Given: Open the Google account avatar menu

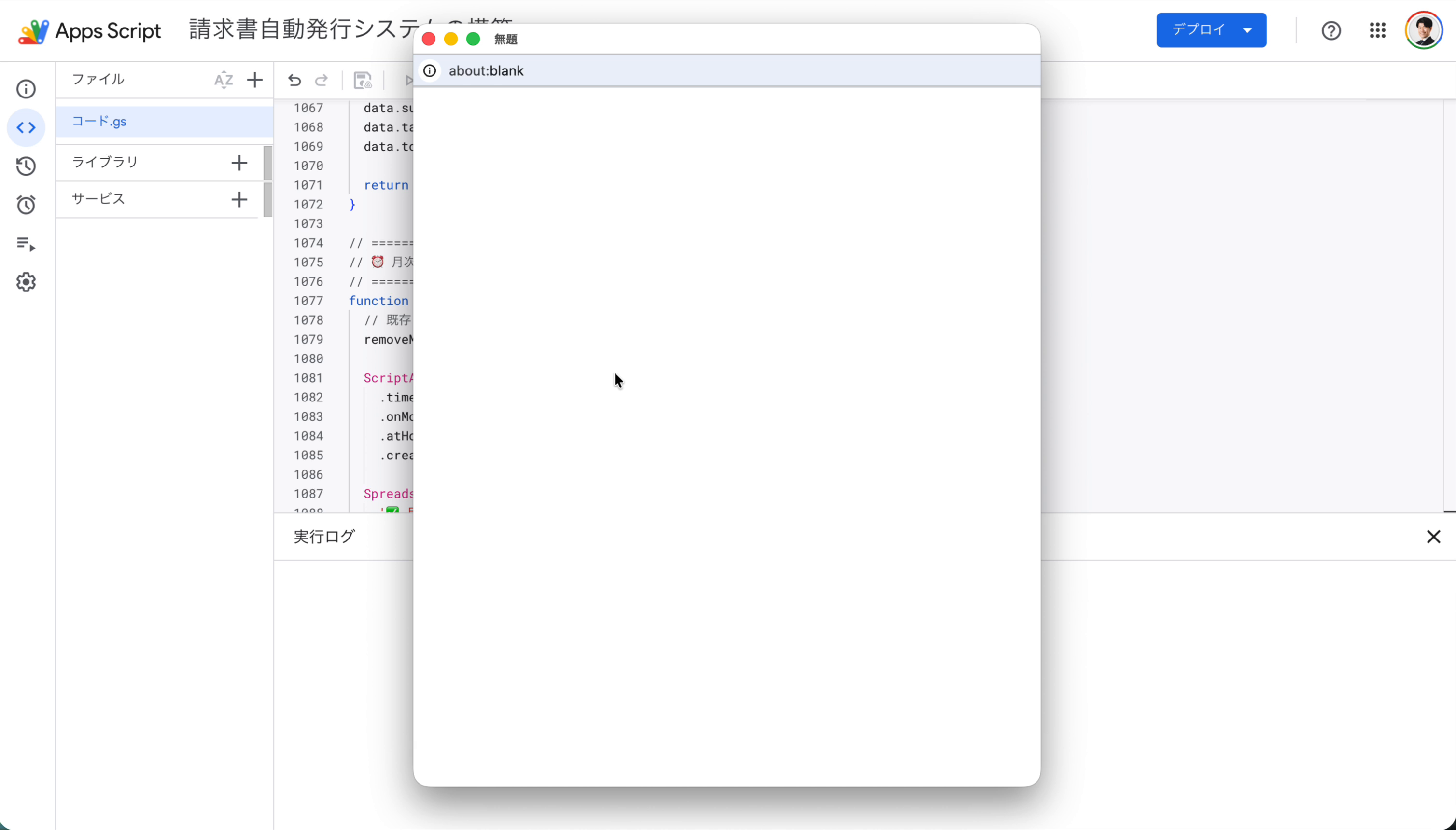Looking at the screenshot, I should click(1424, 31).
